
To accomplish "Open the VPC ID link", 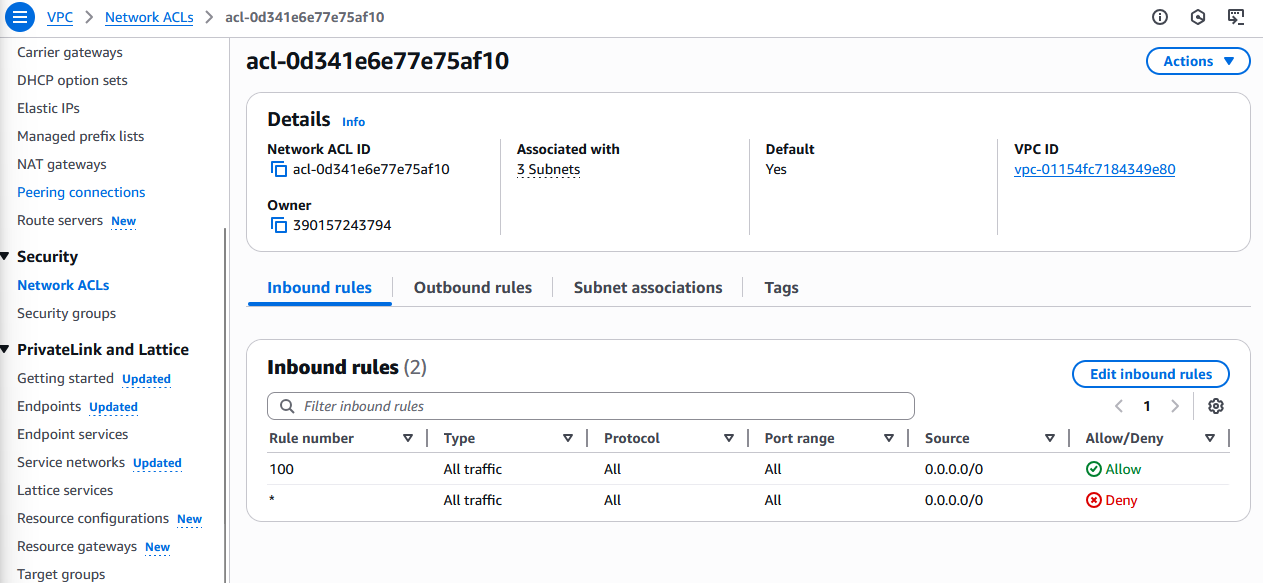I will [x=1094, y=170].
